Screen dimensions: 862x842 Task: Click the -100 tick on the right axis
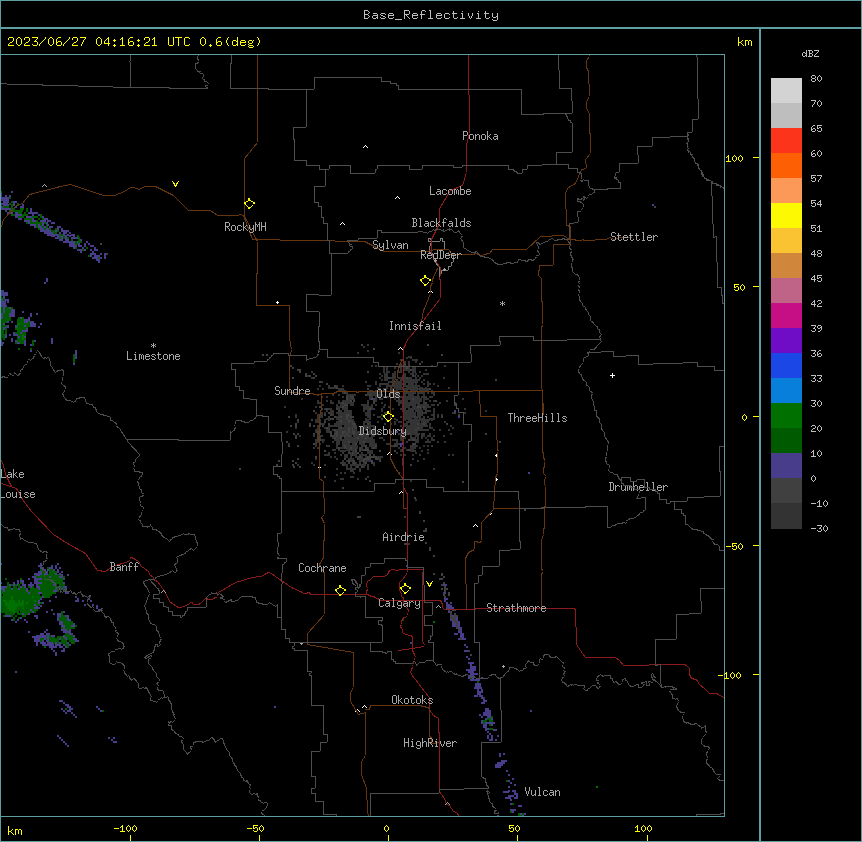click(x=730, y=675)
